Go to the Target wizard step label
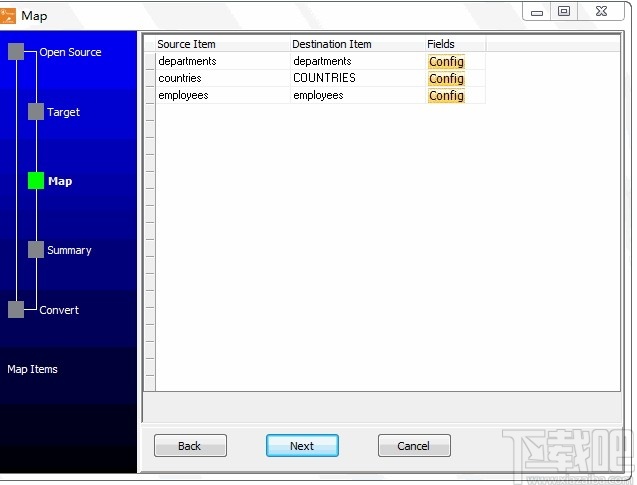 point(63,112)
